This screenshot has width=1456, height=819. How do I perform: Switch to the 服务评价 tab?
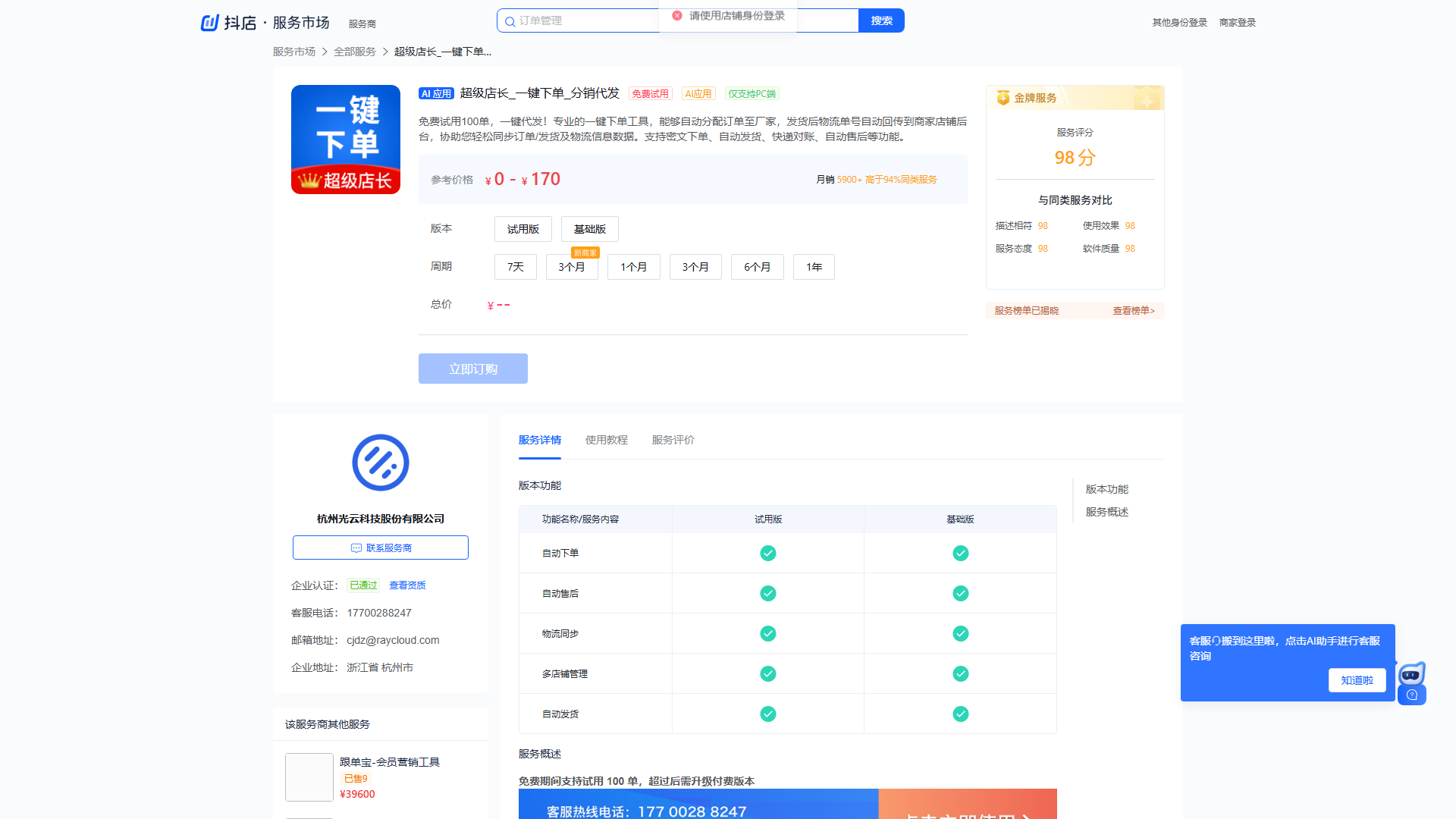click(x=673, y=440)
